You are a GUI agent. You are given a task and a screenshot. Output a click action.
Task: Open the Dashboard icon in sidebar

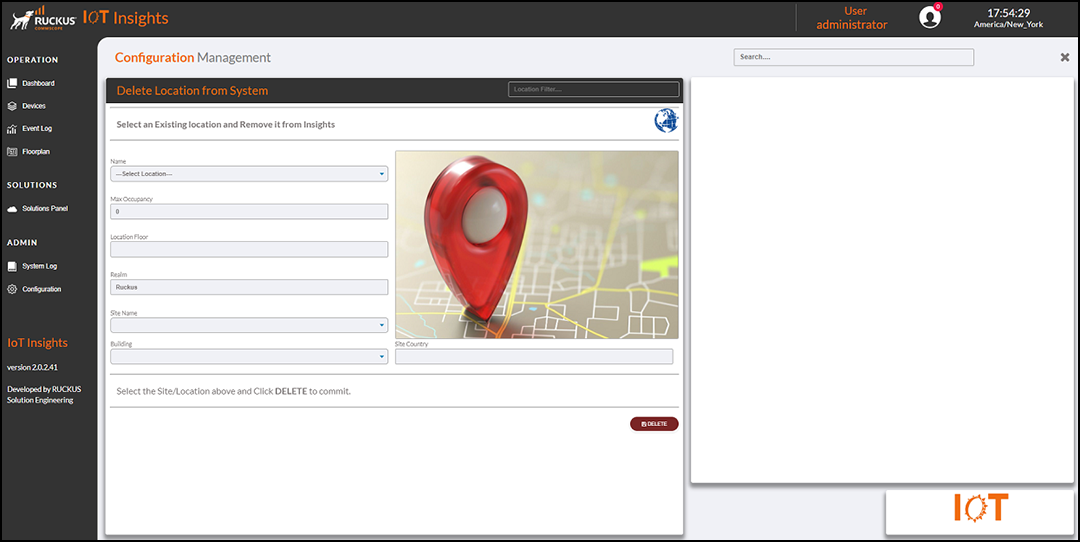(x=12, y=83)
